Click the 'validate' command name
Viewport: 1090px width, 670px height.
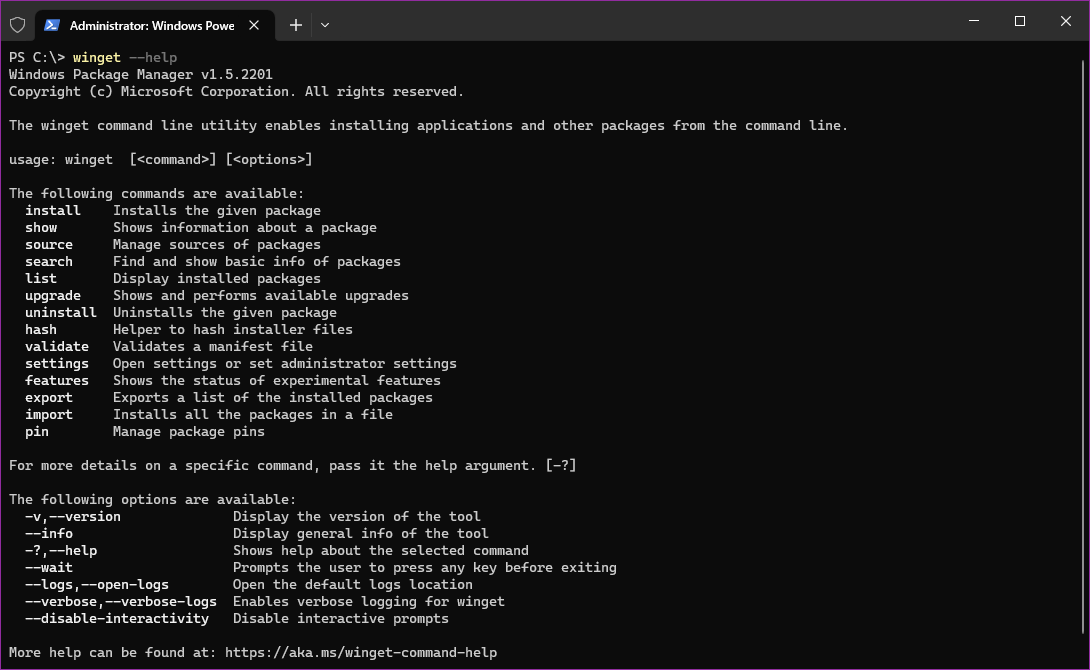(57, 347)
